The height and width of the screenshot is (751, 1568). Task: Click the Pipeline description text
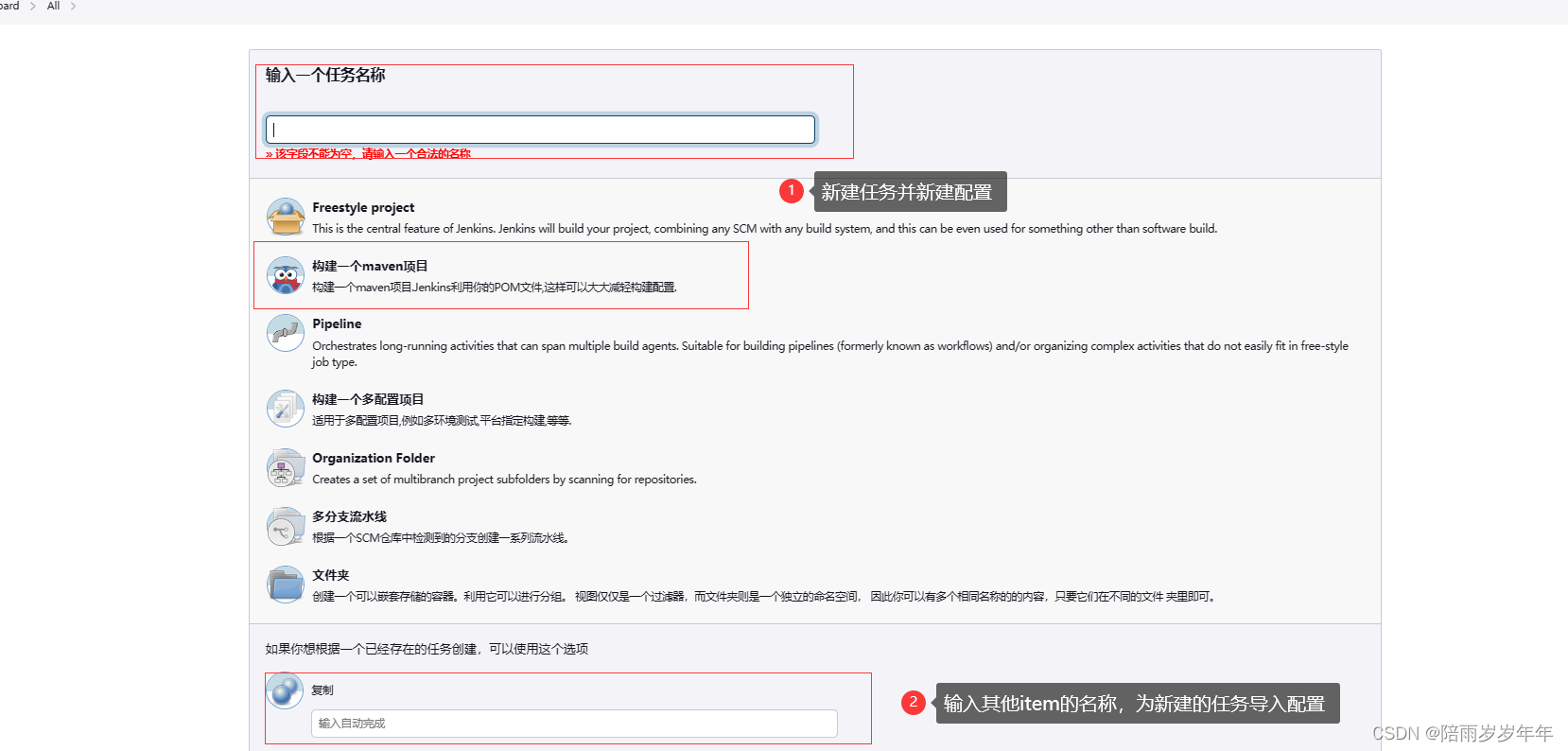tap(830, 354)
